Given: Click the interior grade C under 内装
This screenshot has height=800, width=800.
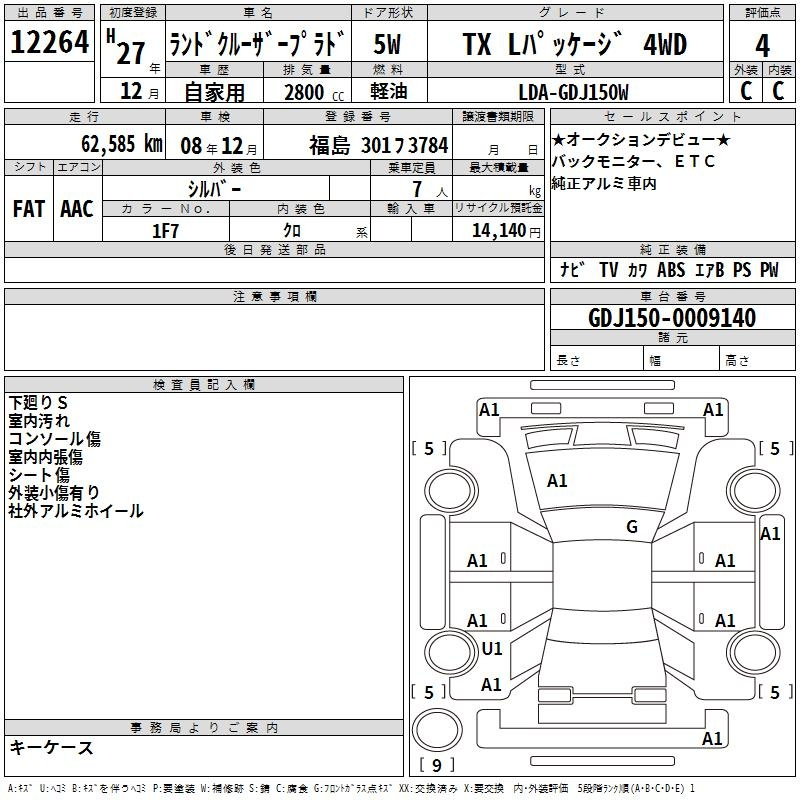Looking at the screenshot, I should click(778, 91).
